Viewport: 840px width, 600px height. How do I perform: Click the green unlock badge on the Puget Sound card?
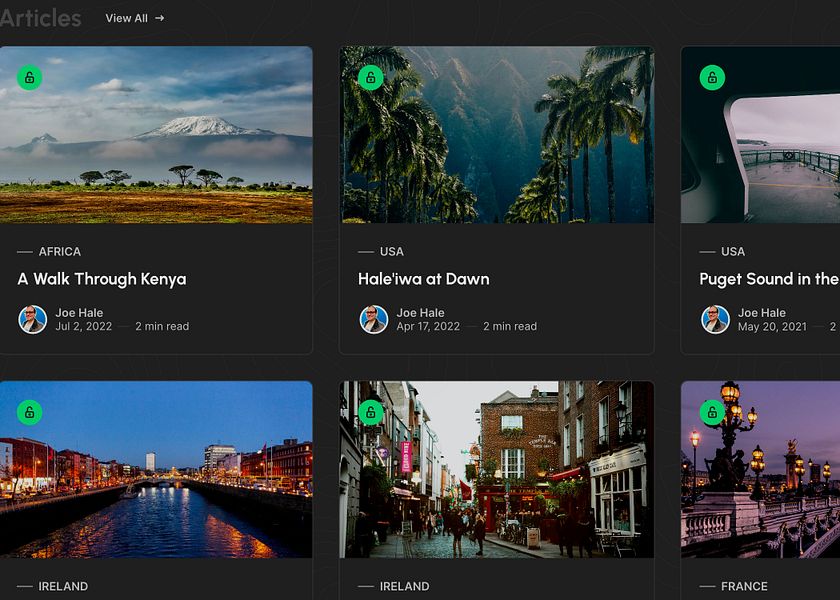(712, 78)
